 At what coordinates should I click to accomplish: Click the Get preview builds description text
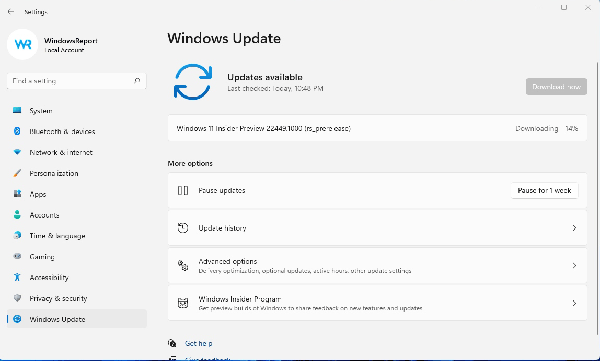coord(310,308)
